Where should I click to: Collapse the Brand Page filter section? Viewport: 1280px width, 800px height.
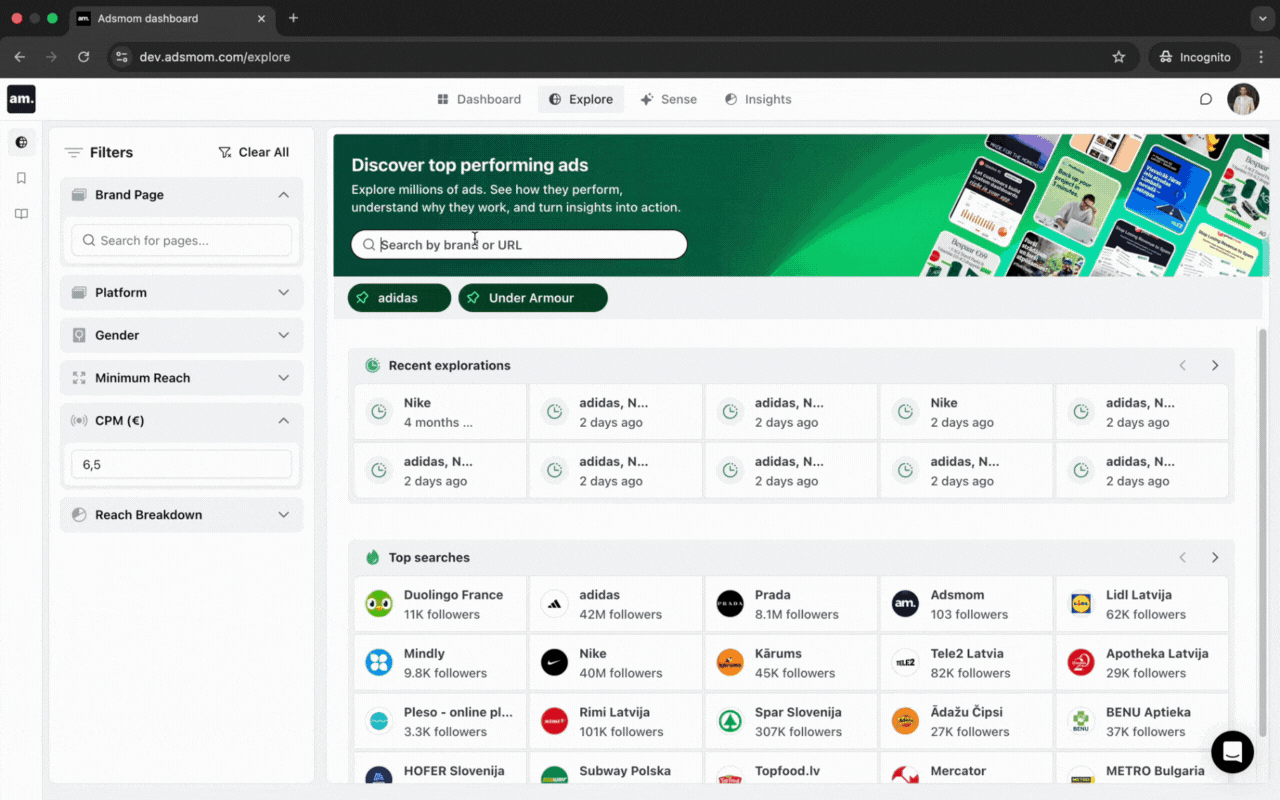pos(283,195)
